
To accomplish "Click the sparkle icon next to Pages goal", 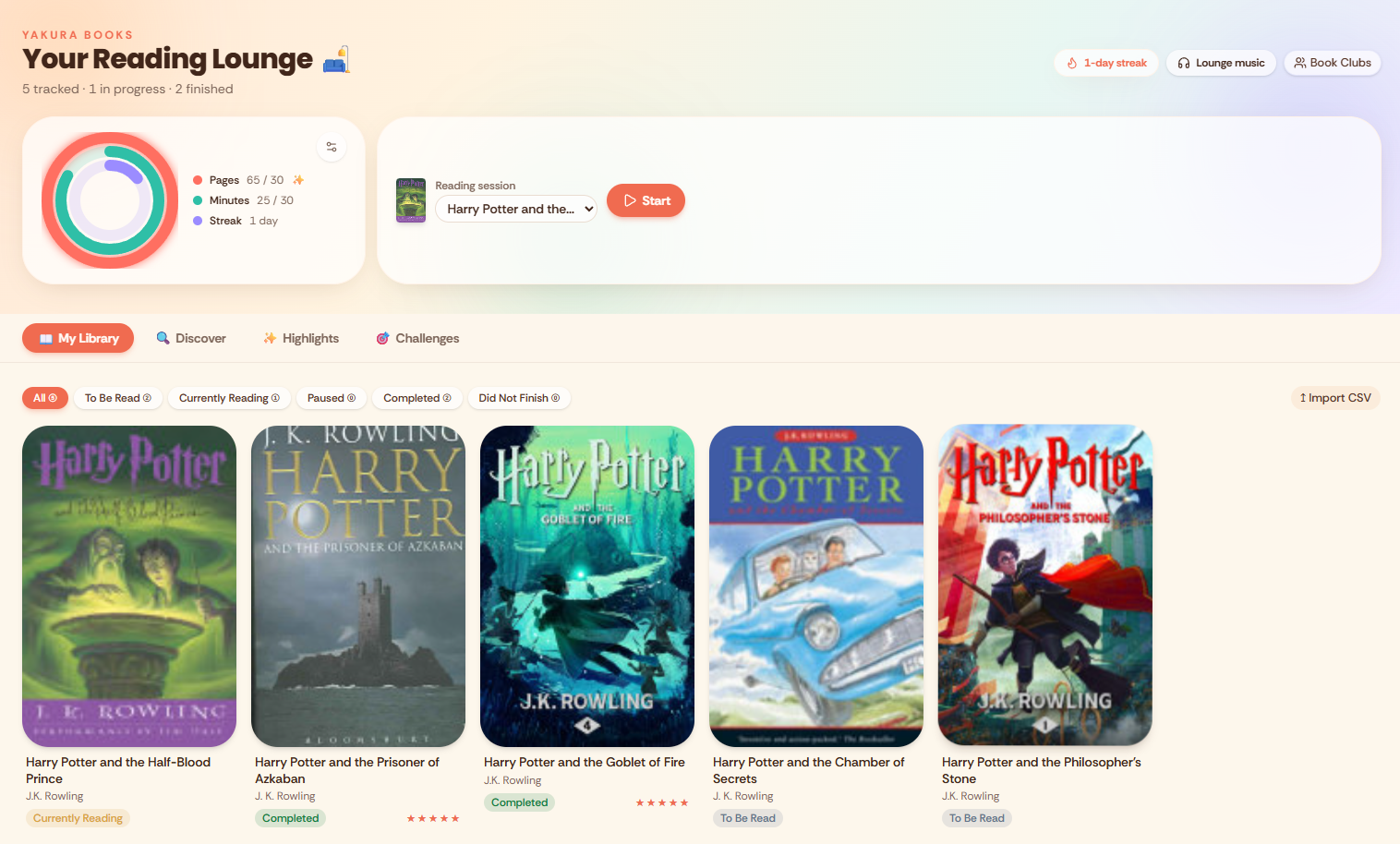I will pos(298,180).
